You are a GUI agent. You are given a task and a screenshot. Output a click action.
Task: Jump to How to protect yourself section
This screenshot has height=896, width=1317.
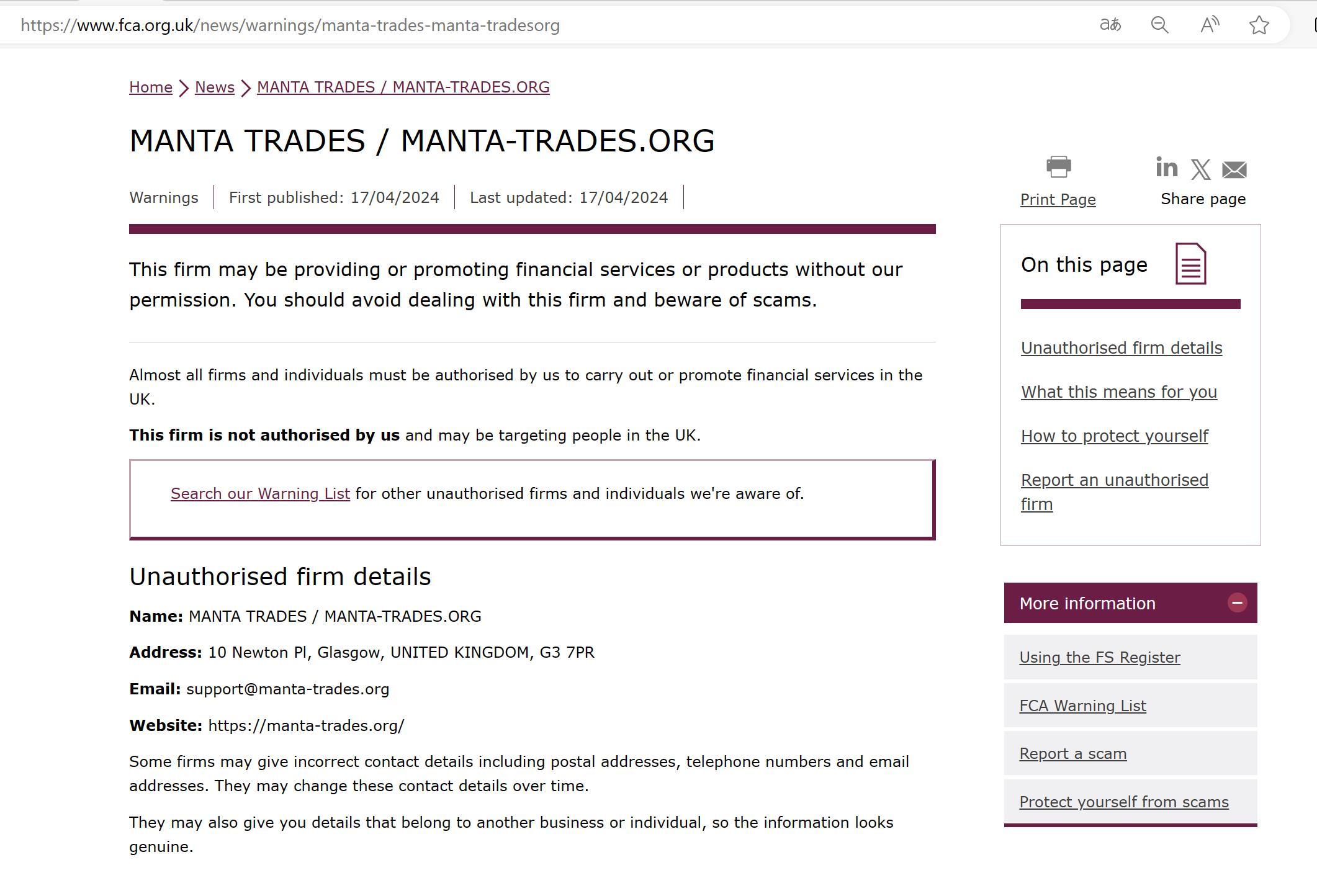pyautogui.click(x=1114, y=436)
